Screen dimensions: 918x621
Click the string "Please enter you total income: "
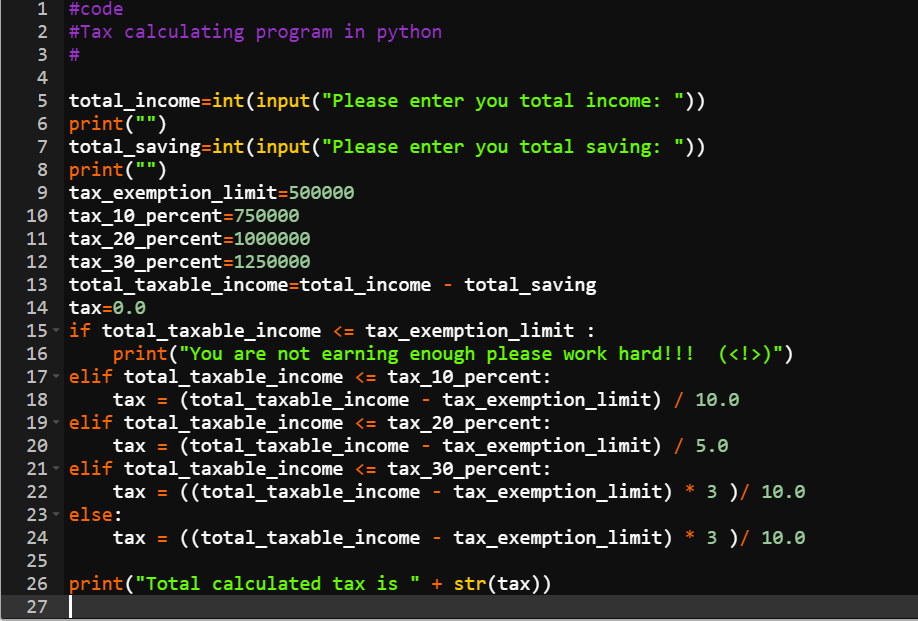(x=502, y=101)
